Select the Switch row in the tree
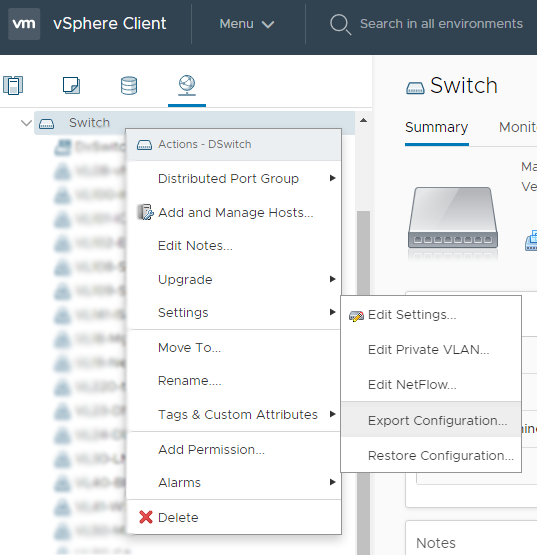 (x=194, y=123)
